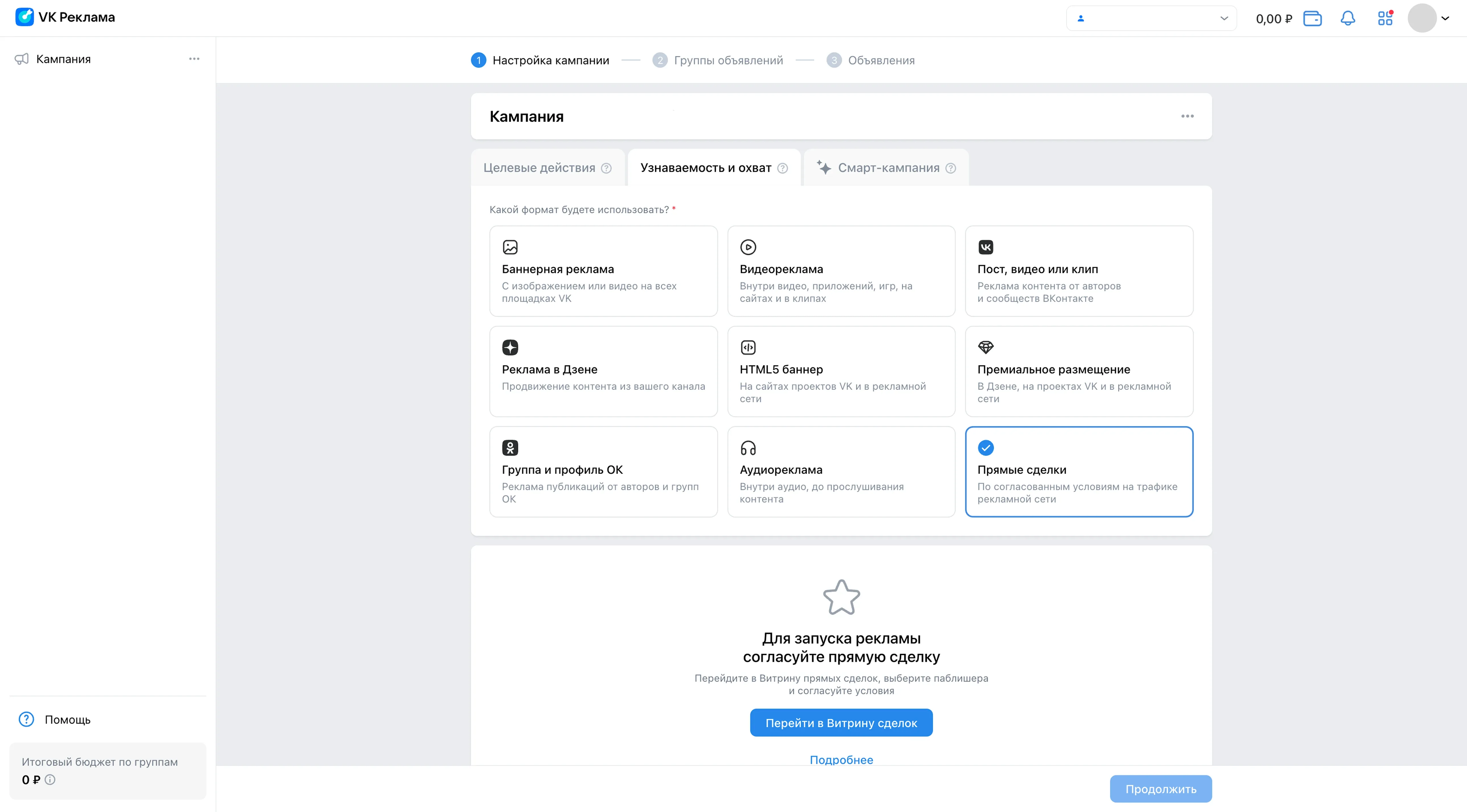Select Группа и профиль ОК format

(603, 472)
